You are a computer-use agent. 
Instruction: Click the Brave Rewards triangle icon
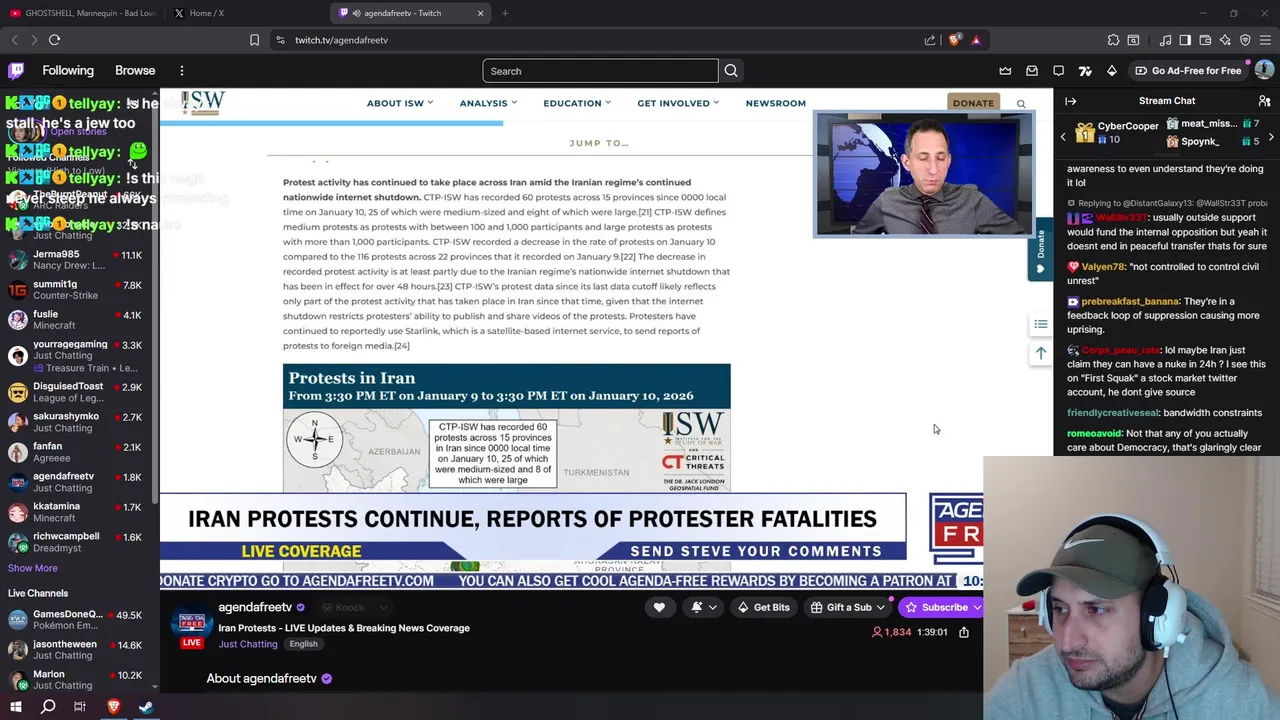click(976, 40)
